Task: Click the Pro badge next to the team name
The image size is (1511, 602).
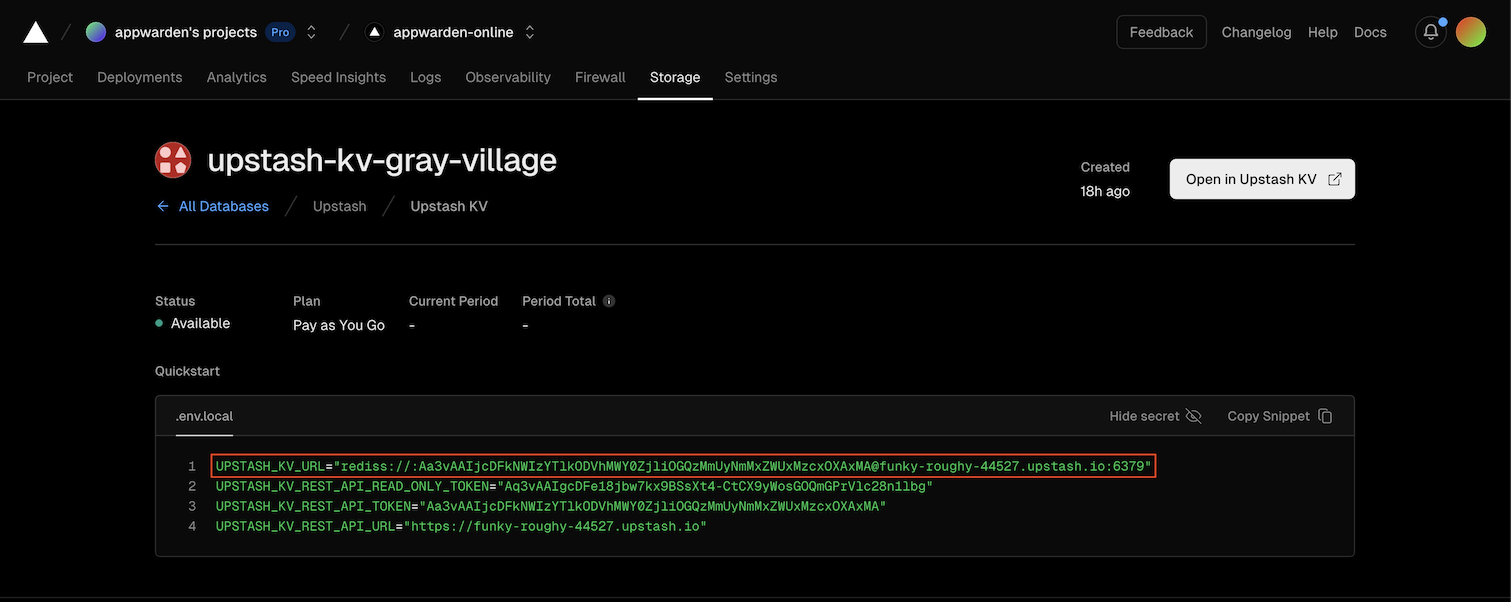Action: [279, 30]
